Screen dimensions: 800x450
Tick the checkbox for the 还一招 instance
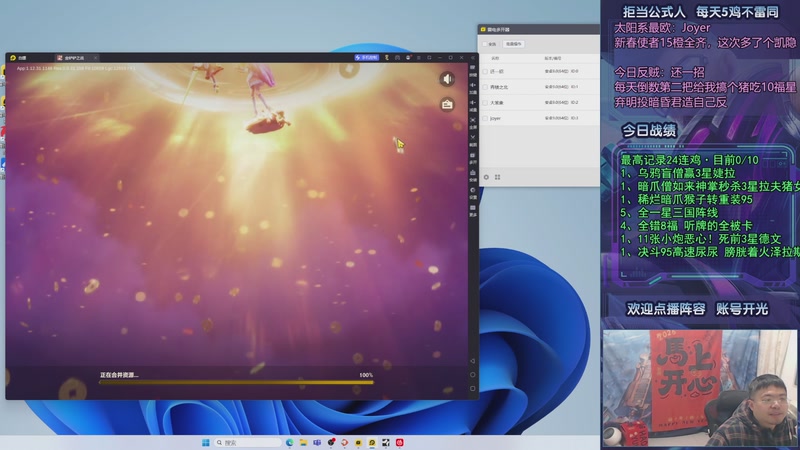(485, 71)
